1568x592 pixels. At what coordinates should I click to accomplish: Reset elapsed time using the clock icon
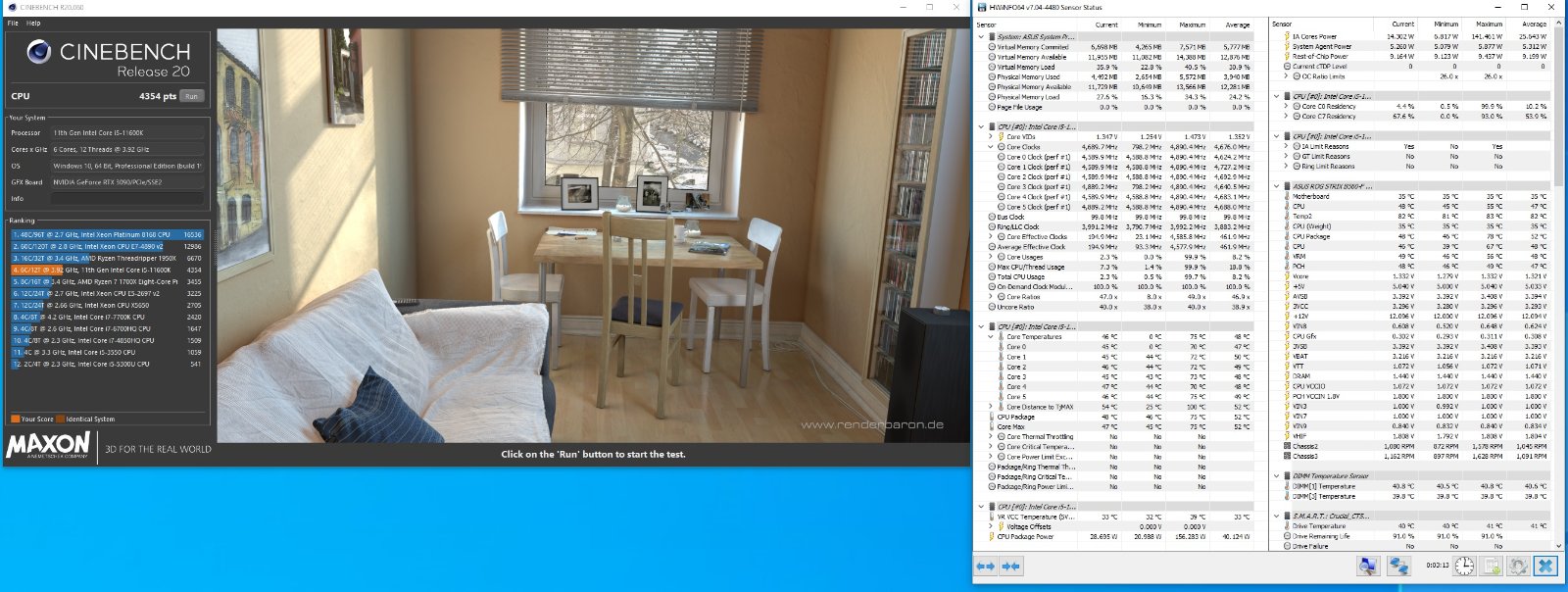click(1464, 567)
